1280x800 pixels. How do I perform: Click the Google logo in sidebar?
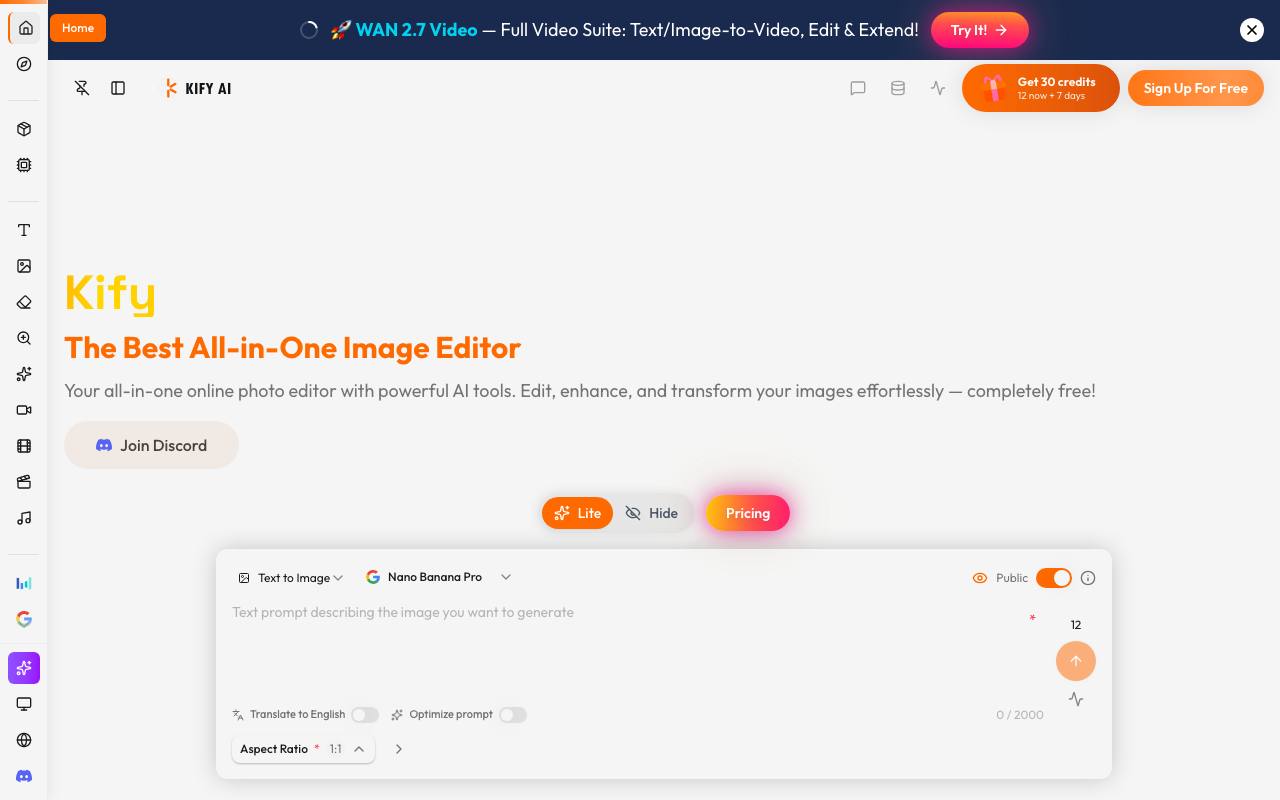point(24,619)
